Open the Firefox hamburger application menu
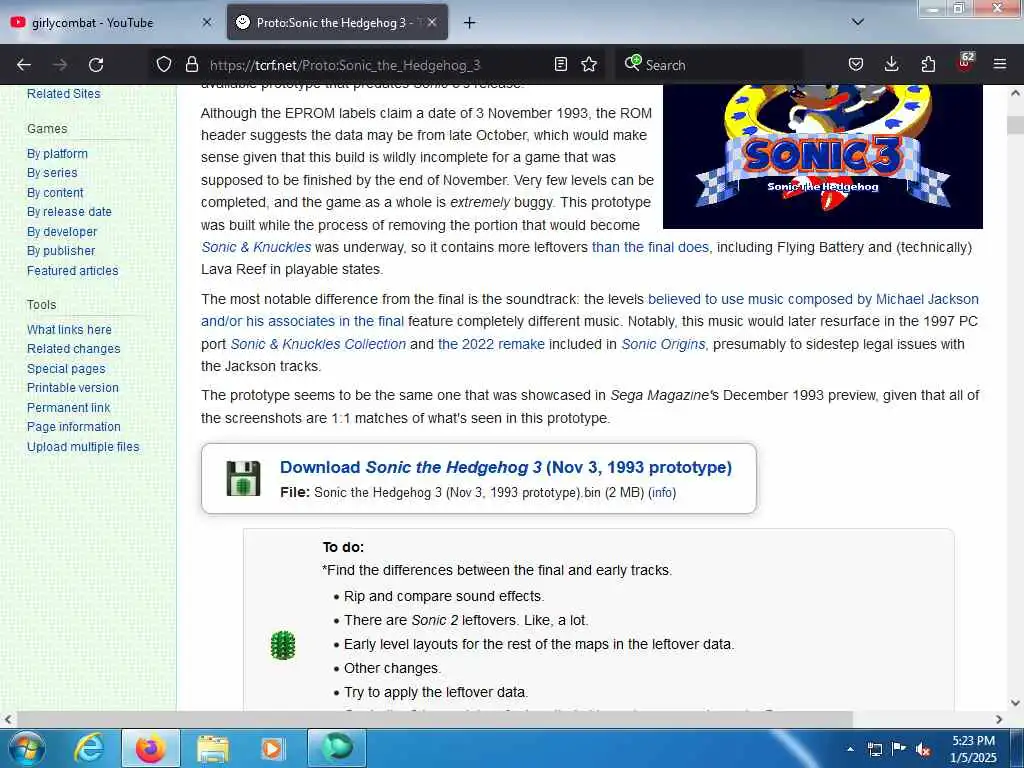 (x=1000, y=64)
